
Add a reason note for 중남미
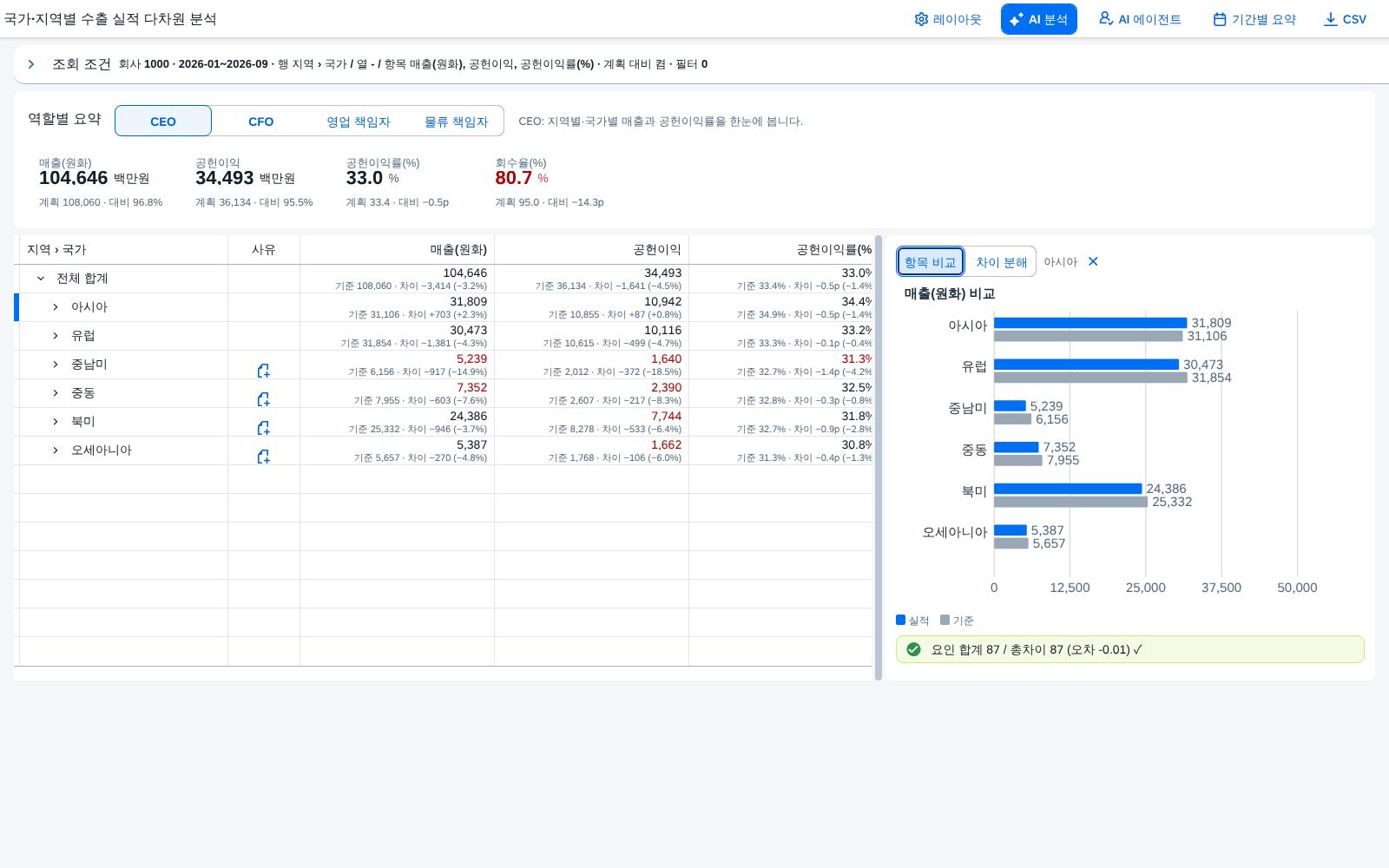(x=263, y=371)
